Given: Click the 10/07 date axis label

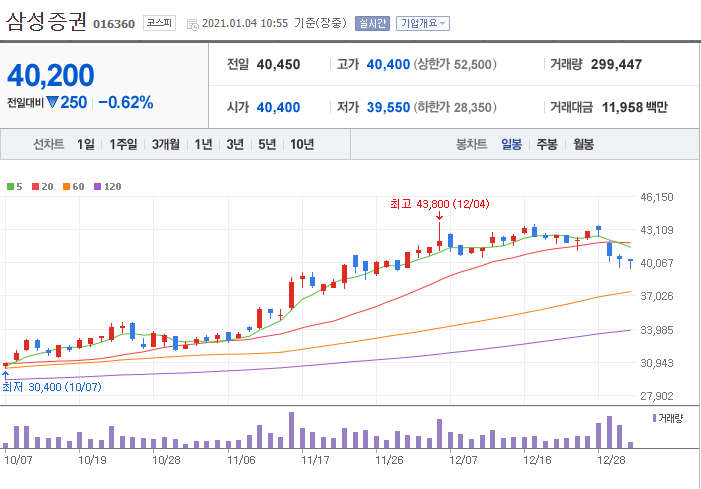Looking at the screenshot, I should click(18, 460).
